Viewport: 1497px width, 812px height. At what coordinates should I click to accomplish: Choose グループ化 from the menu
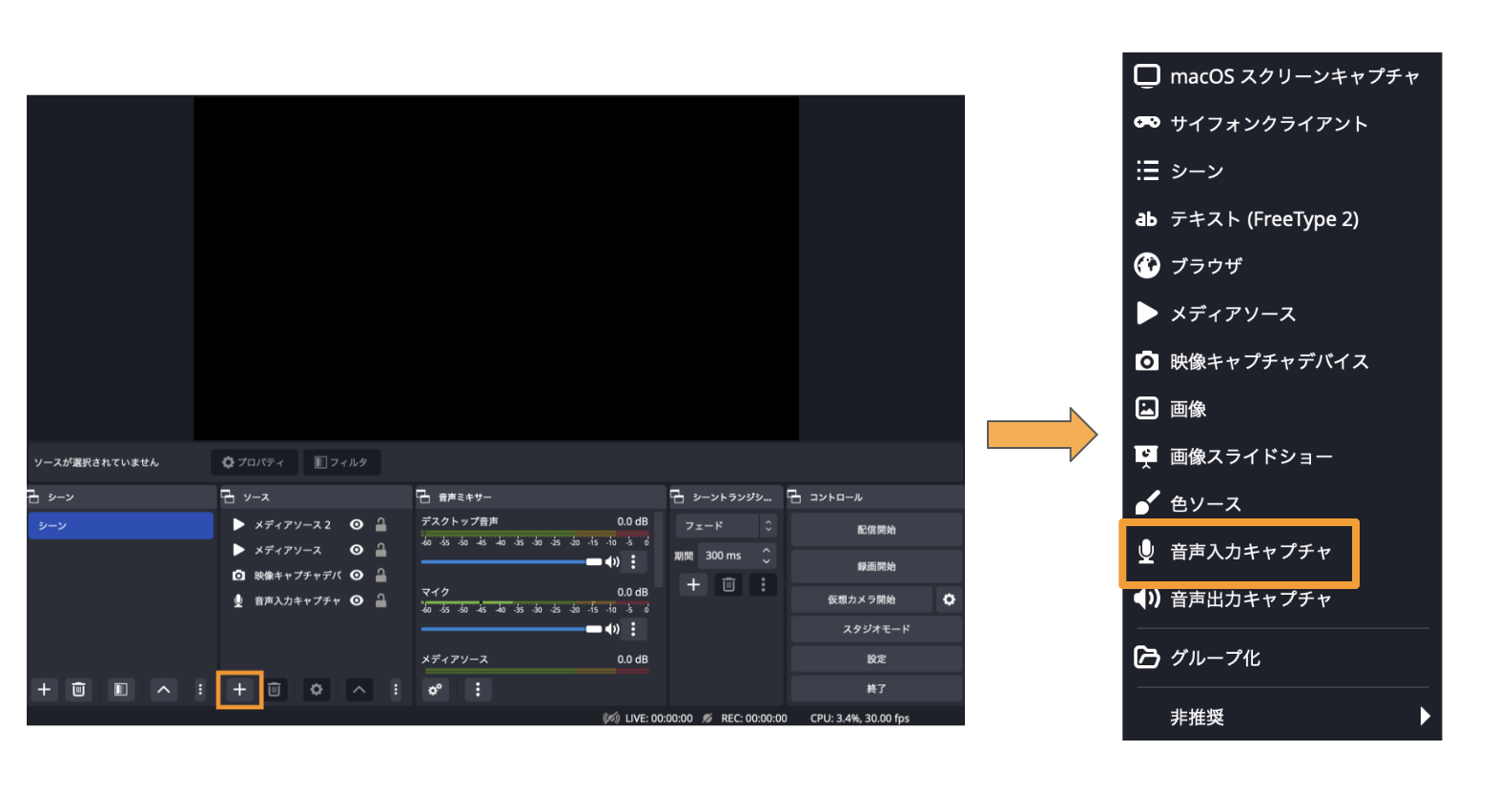1281,658
